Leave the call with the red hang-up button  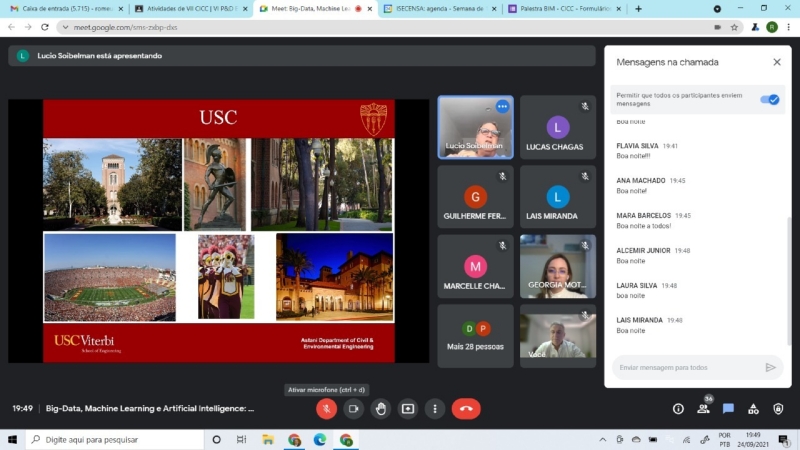[x=466, y=409]
